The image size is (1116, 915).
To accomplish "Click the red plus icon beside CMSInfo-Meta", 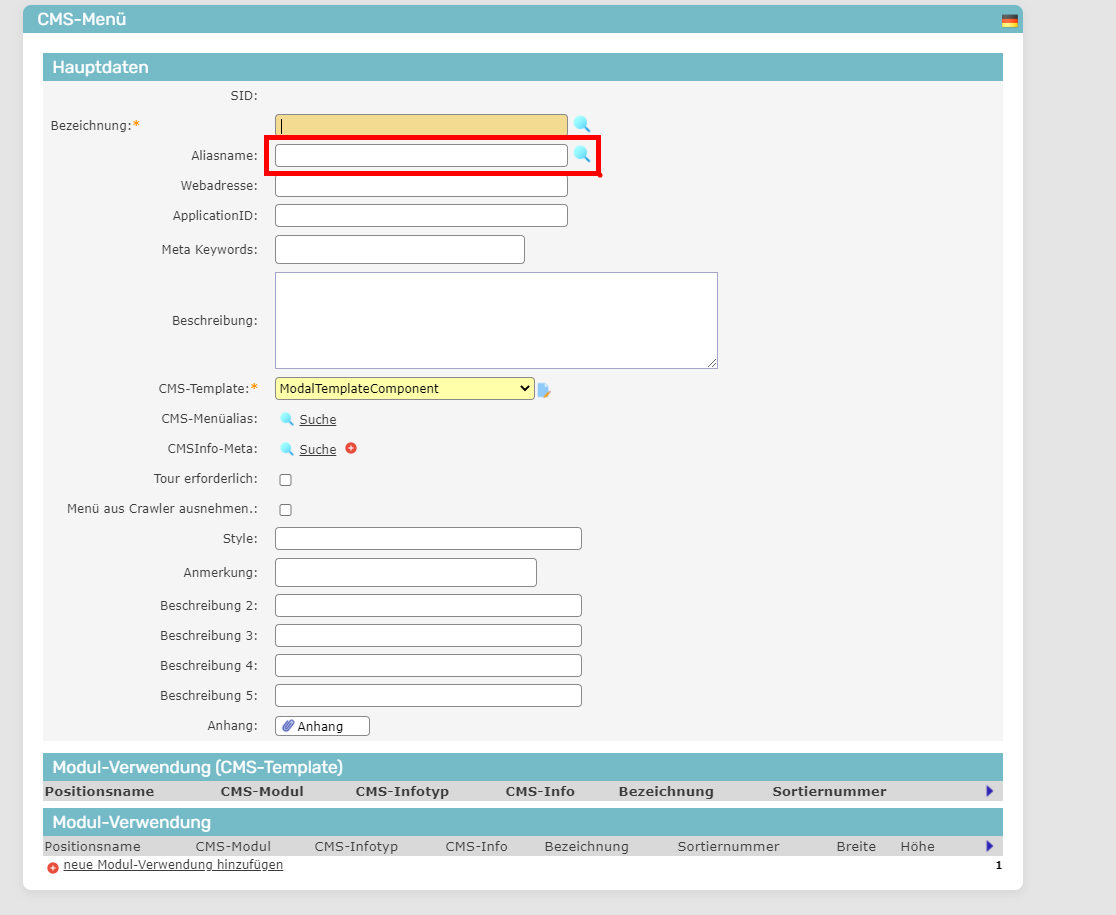I will [x=351, y=448].
